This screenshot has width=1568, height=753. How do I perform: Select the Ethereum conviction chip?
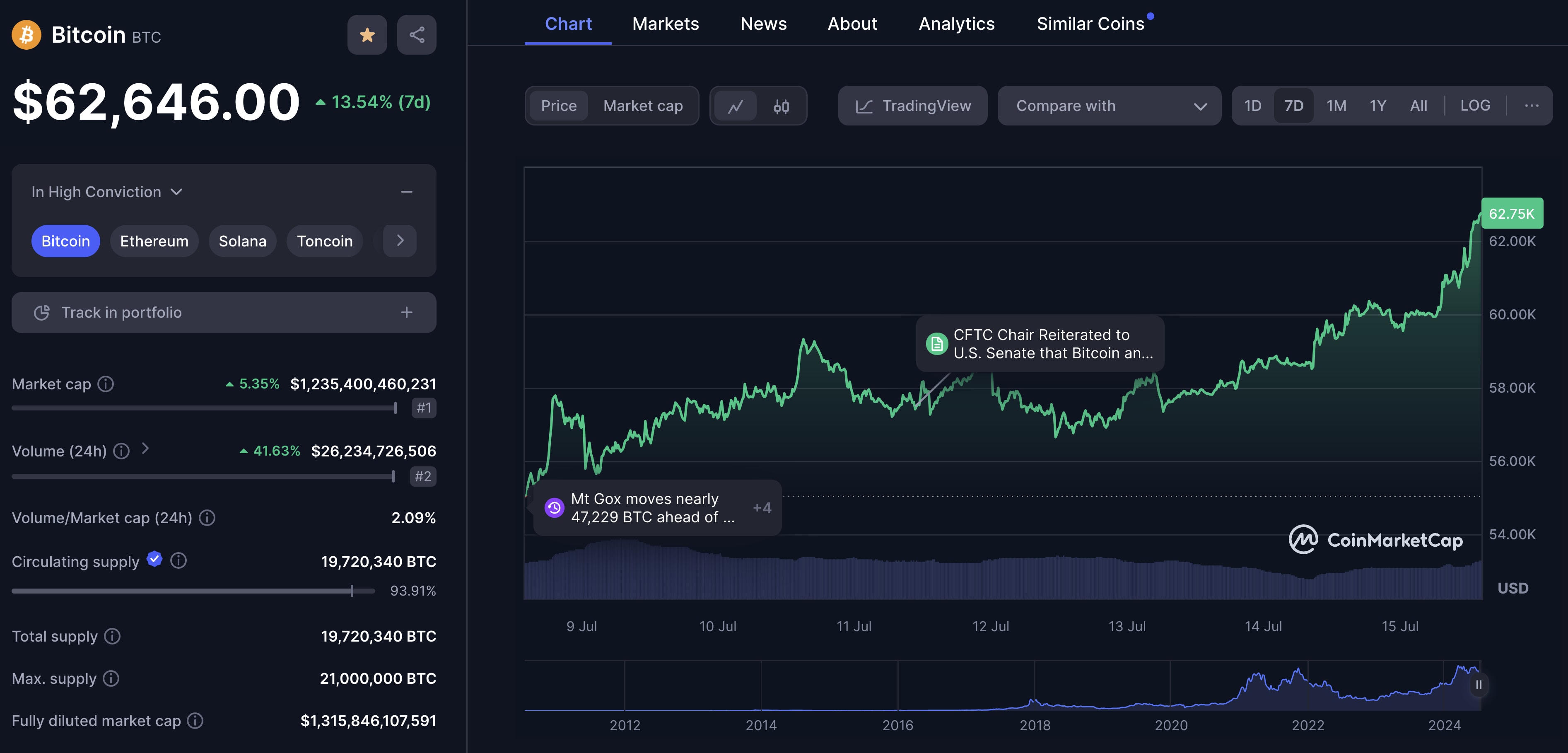point(153,241)
